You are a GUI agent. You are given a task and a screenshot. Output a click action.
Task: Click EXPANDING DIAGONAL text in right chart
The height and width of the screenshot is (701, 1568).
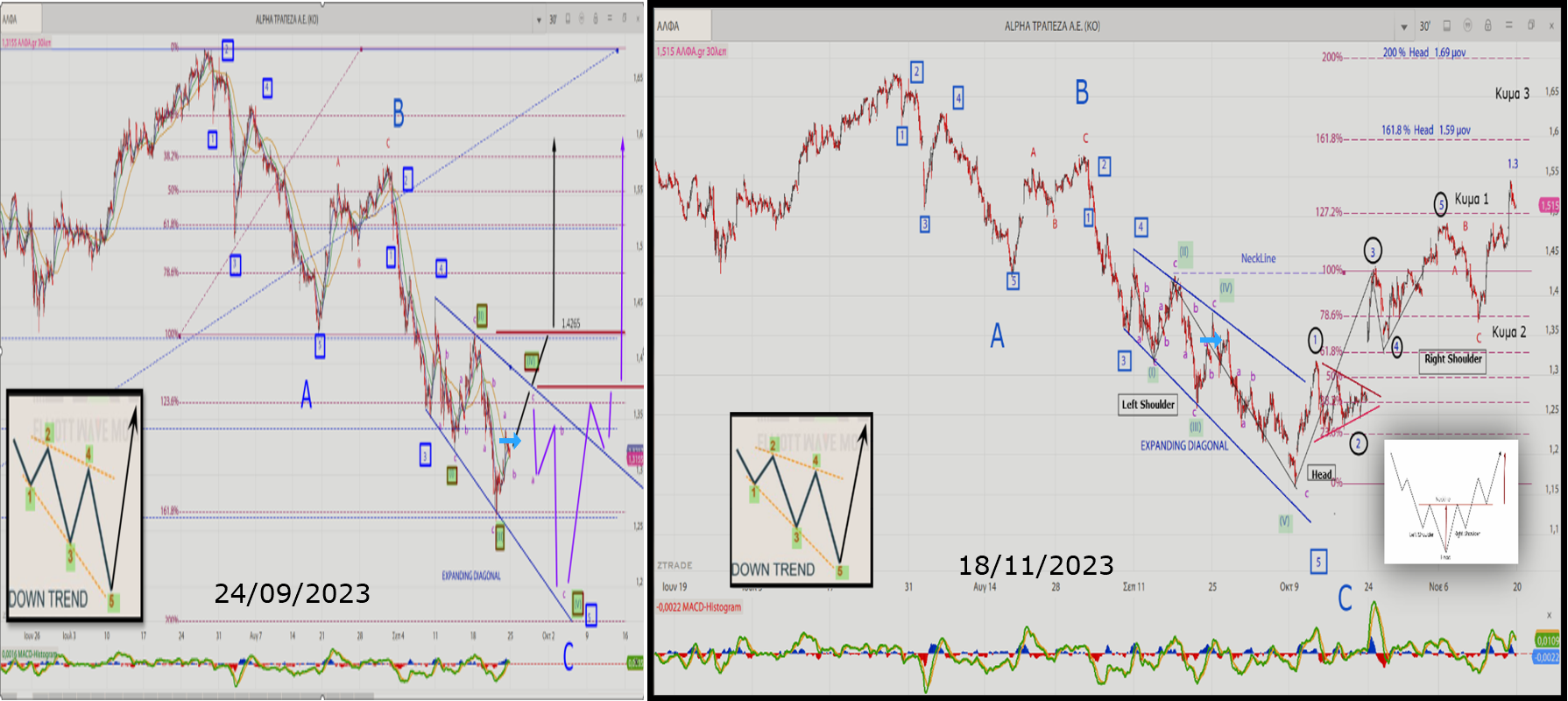[x=1184, y=446]
